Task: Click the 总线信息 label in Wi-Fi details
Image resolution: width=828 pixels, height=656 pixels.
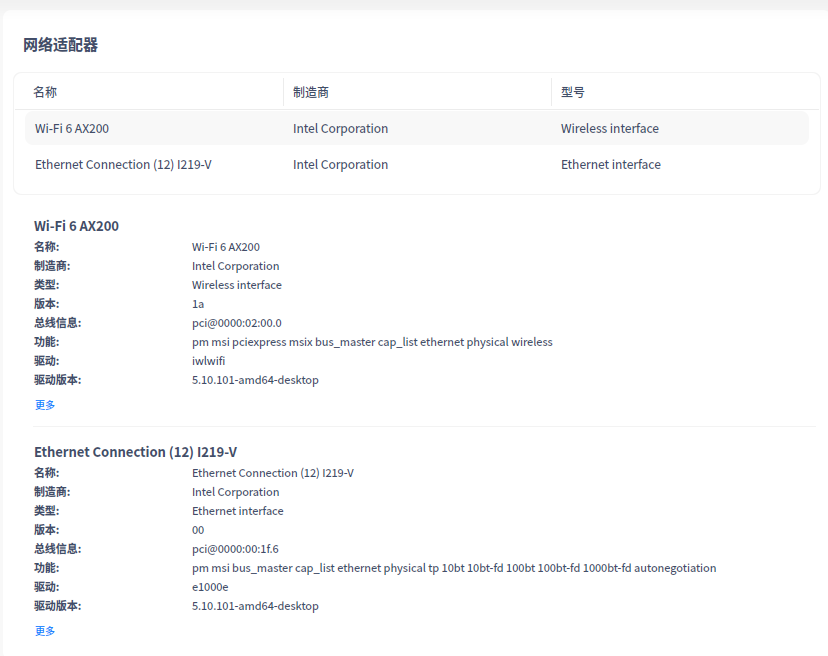Action: (x=58, y=323)
